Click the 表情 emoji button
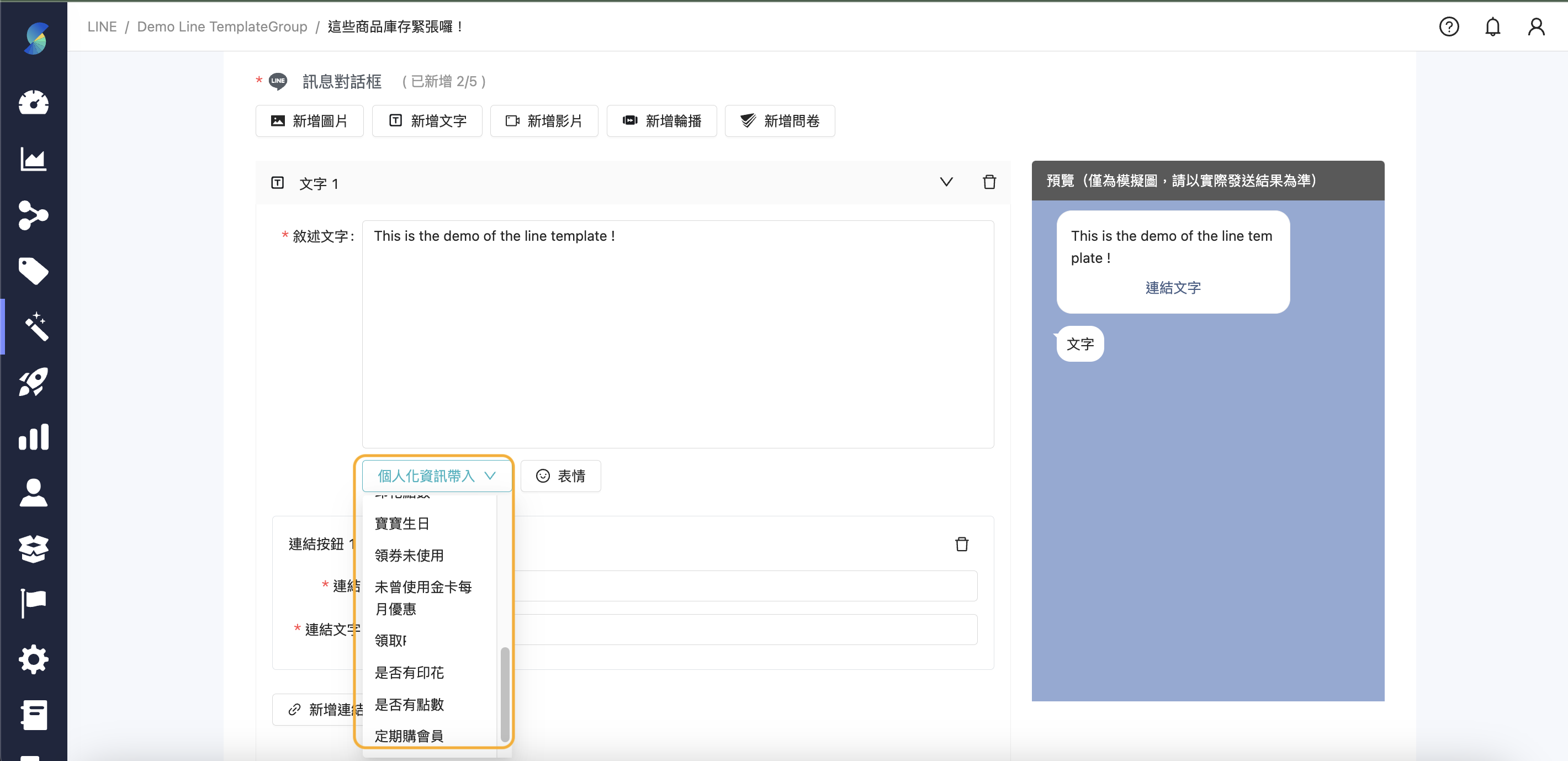Screen dimensions: 1568x761 point(560,475)
